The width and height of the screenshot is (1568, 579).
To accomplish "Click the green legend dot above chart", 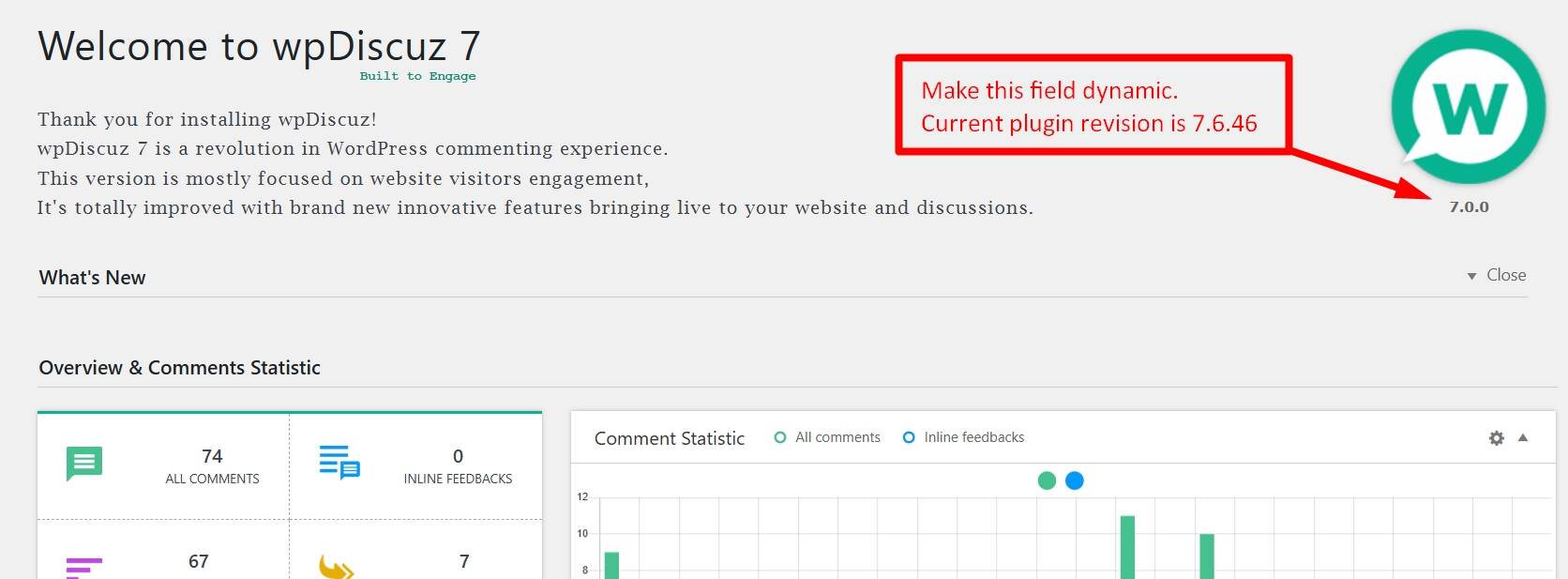I will 1047,480.
